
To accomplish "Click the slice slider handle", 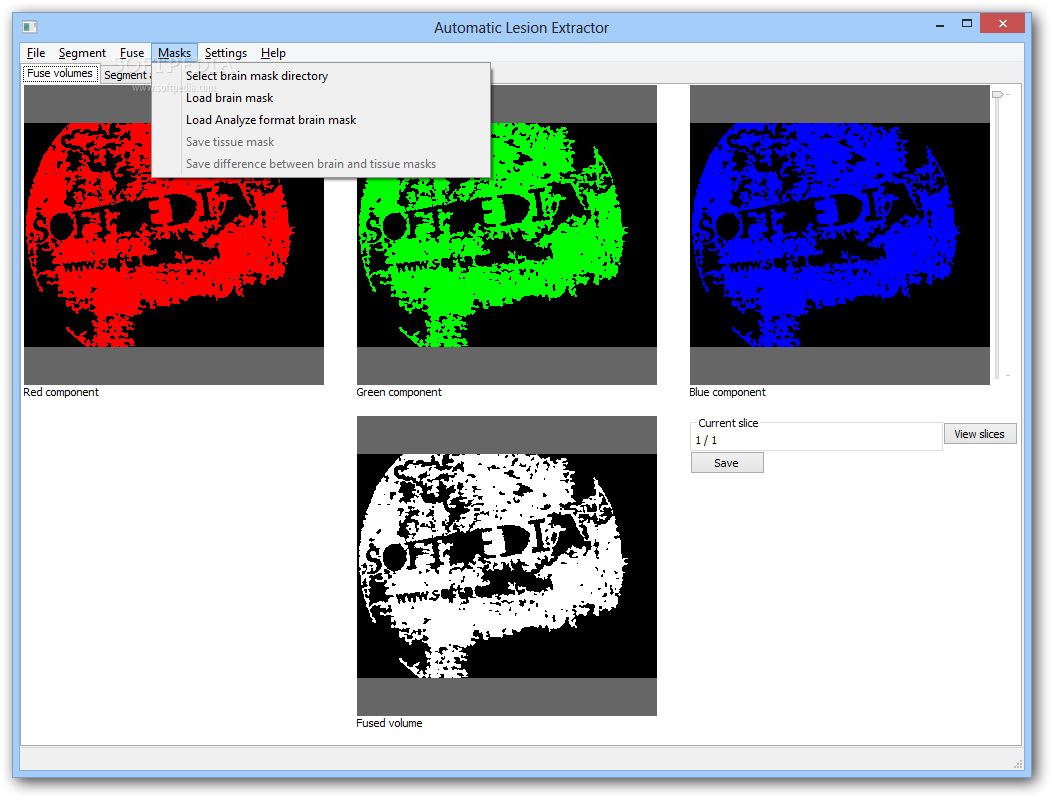I will (998, 95).
